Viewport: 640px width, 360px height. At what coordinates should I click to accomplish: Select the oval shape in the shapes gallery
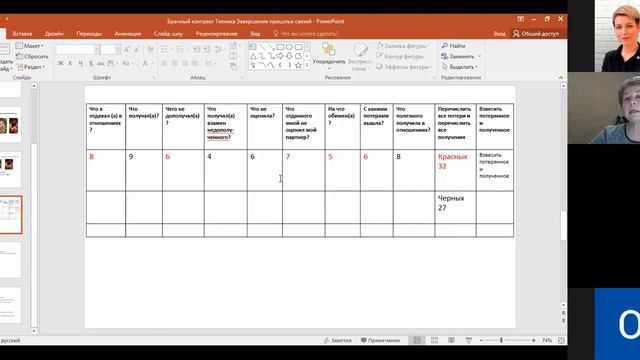[289, 47]
